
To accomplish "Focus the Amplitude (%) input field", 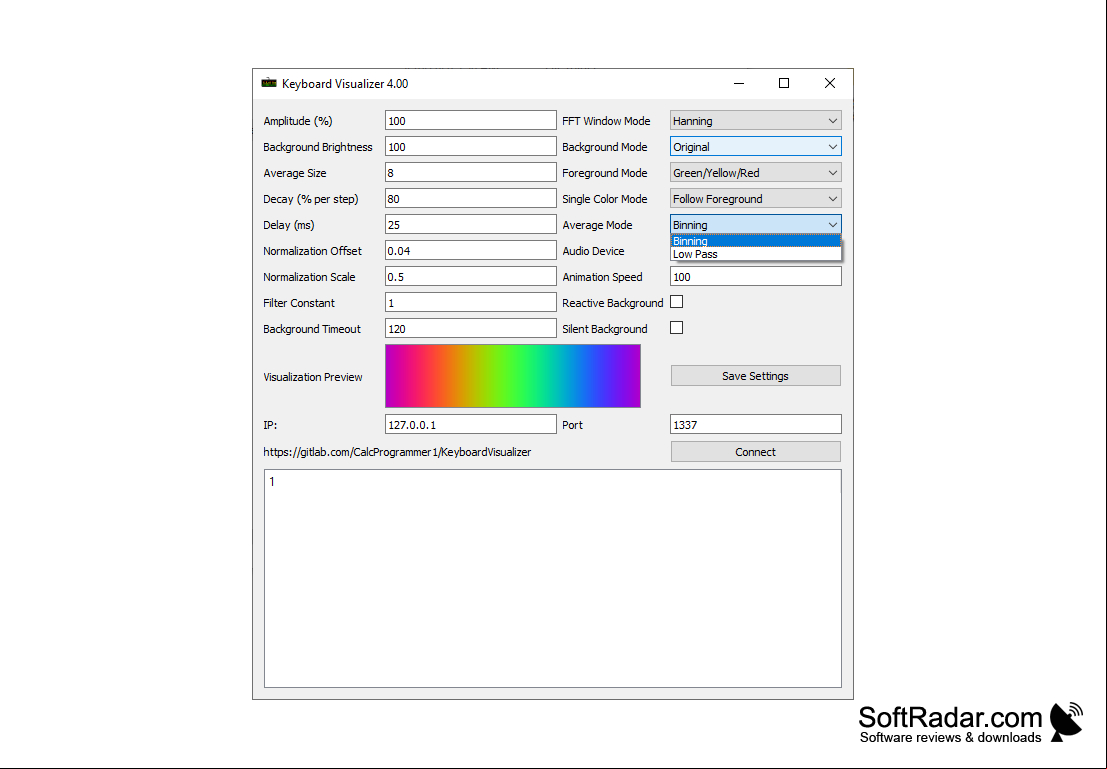I will click(x=471, y=121).
